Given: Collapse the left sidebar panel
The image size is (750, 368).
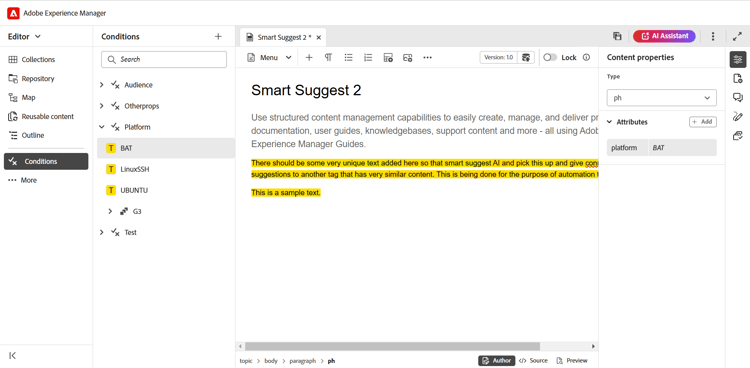Looking at the screenshot, I should 13,355.
